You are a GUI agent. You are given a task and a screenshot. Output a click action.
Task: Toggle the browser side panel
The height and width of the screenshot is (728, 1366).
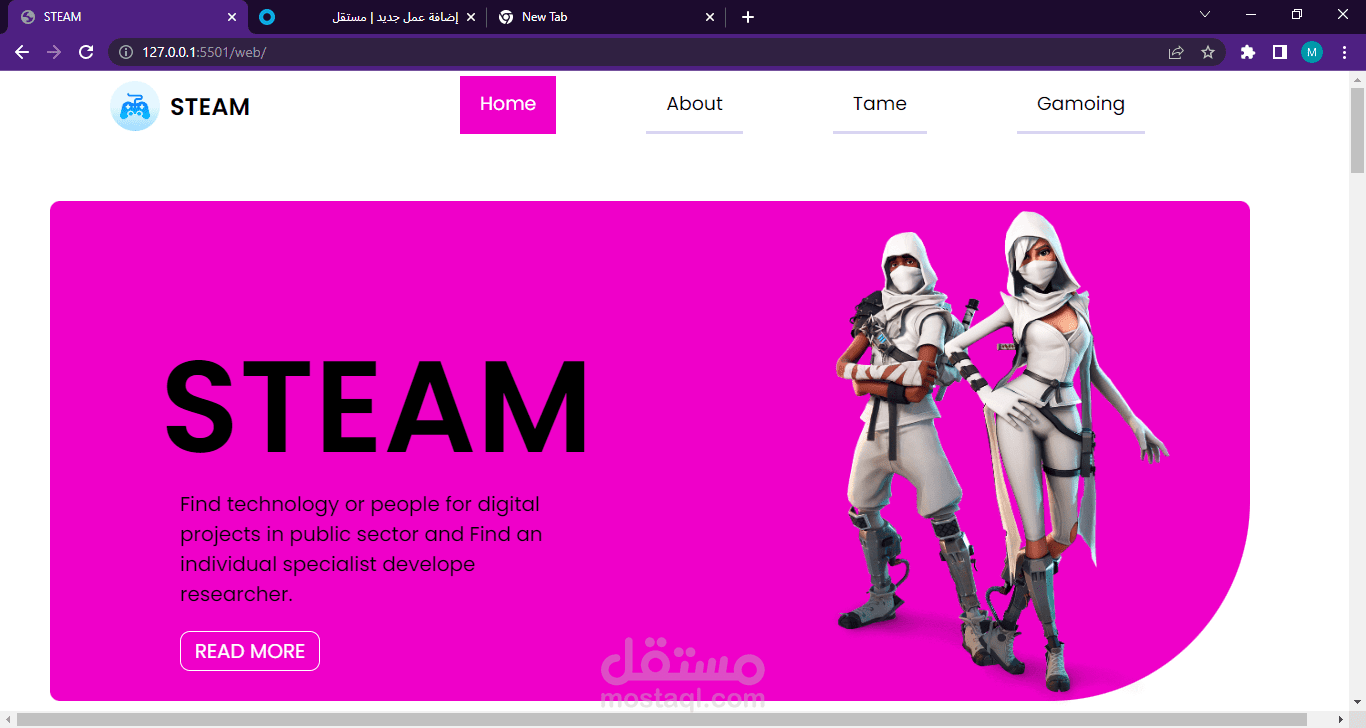(1279, 52)
